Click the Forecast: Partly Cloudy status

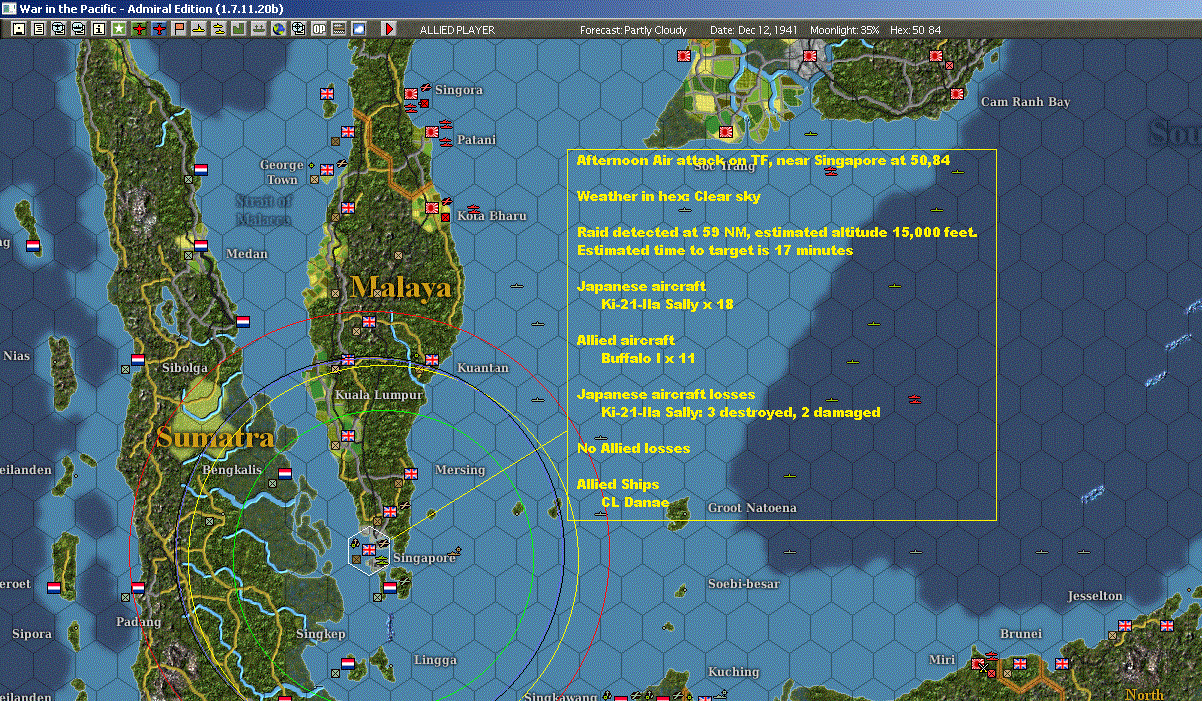(634, 30)
